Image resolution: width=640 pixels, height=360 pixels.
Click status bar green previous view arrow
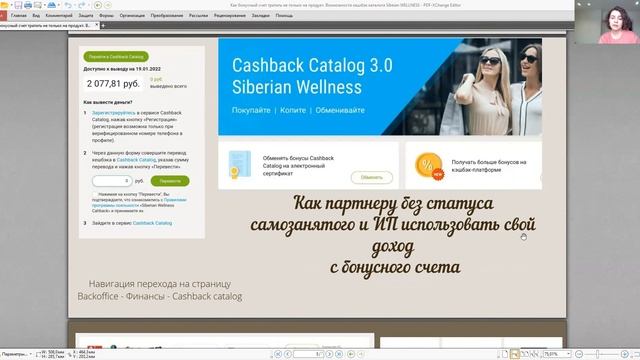pyautogui.click(x=351, y=354)
